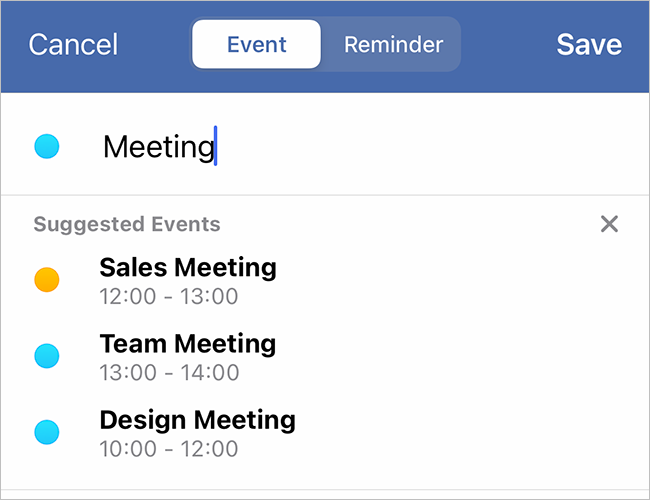Viewport: 650px width, 500px height.
Task: Save the new event
Action: pyautogui.click(x=589, y=45)
